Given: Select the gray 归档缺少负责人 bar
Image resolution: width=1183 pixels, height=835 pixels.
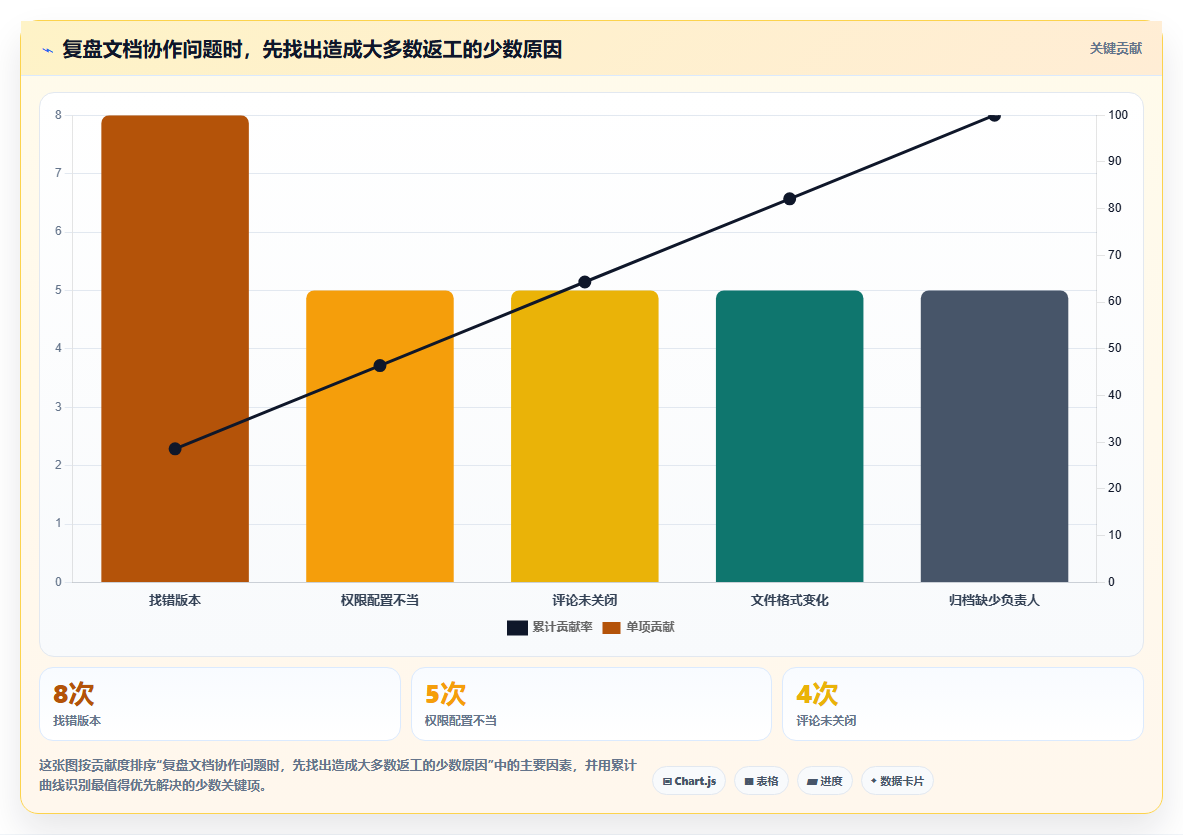Looking at the screenshot, I should (994, 436).
